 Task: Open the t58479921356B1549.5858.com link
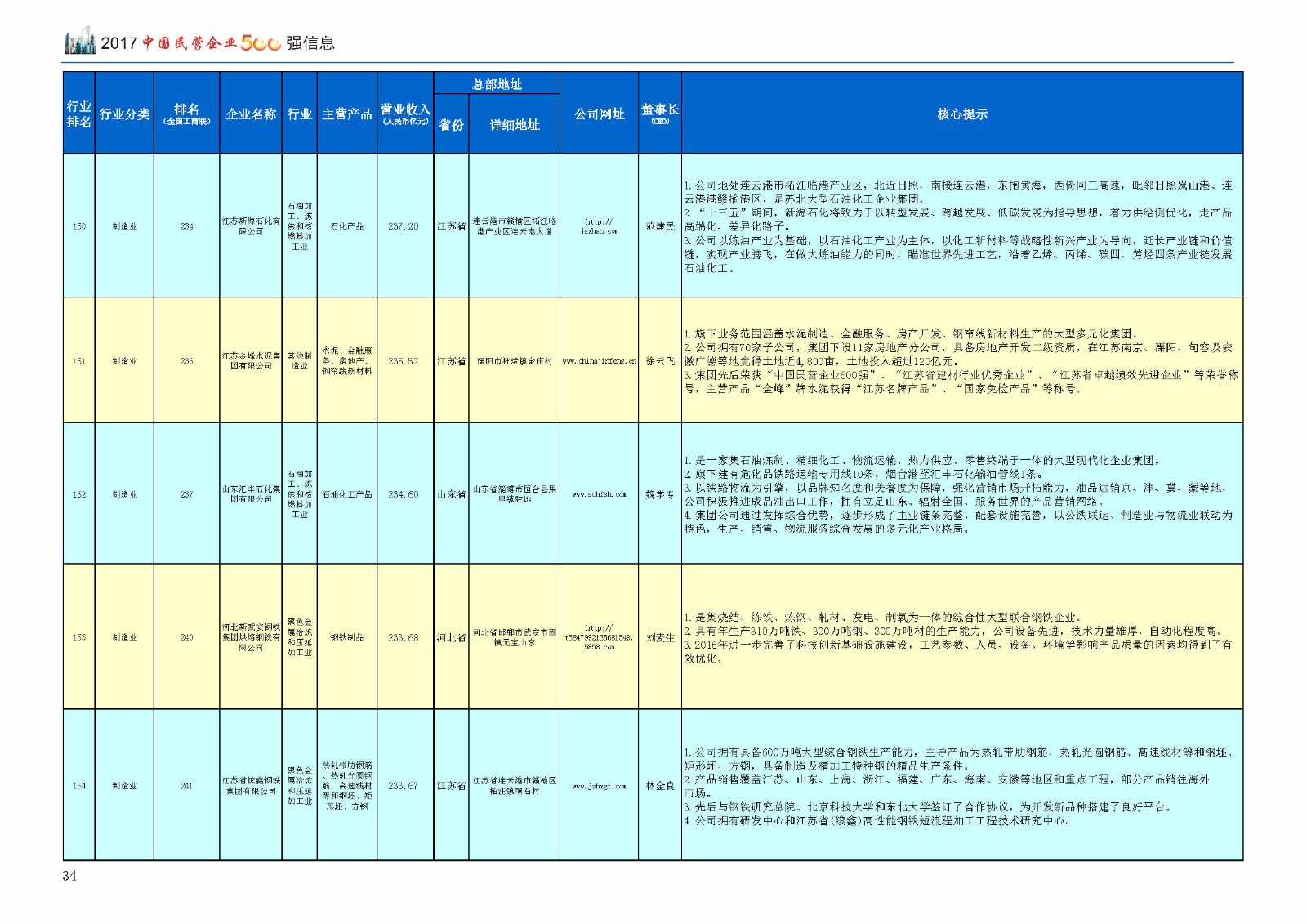point(599,637)
